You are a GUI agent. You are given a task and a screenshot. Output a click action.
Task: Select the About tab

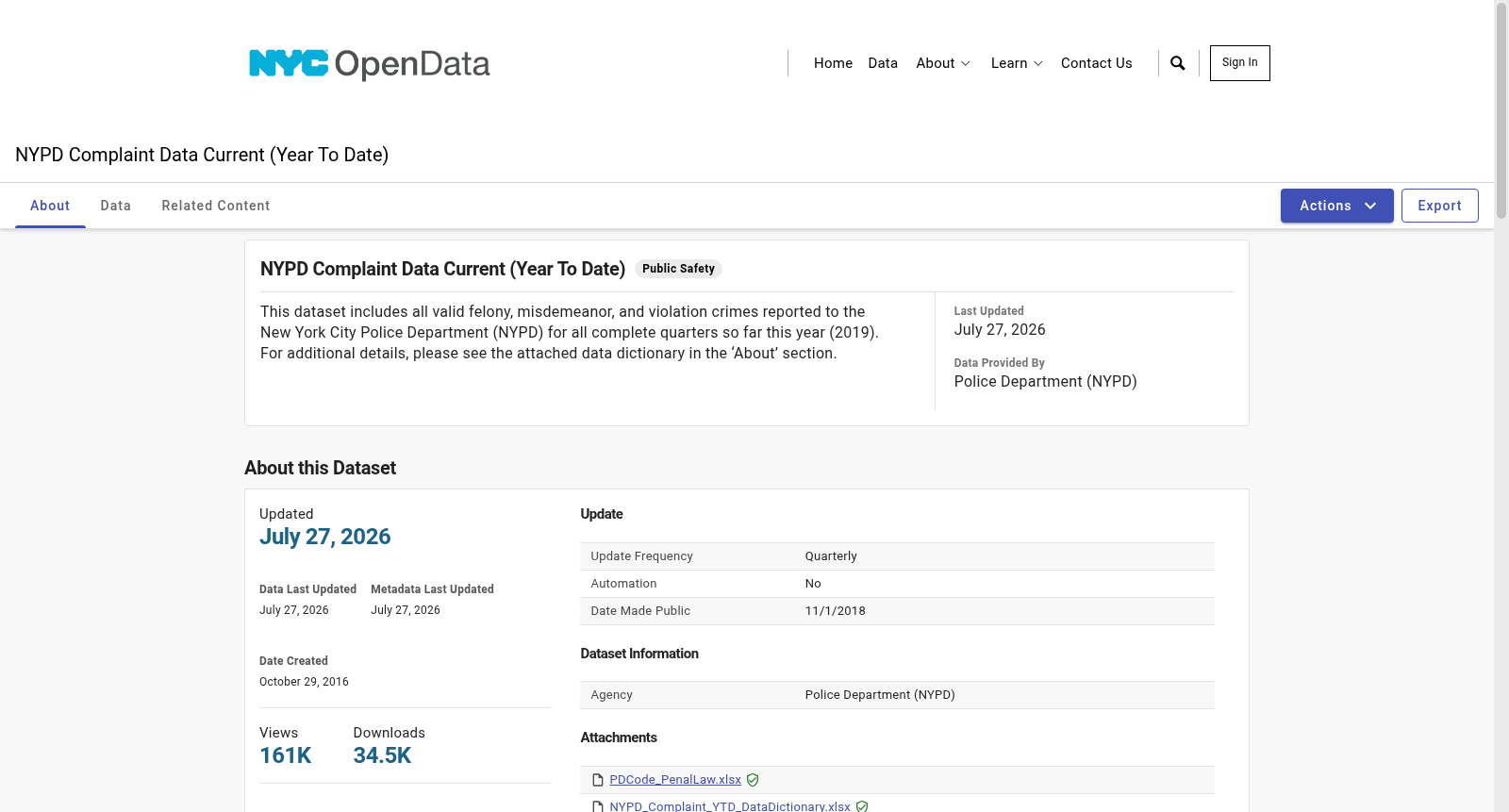[x=50, y=206]
